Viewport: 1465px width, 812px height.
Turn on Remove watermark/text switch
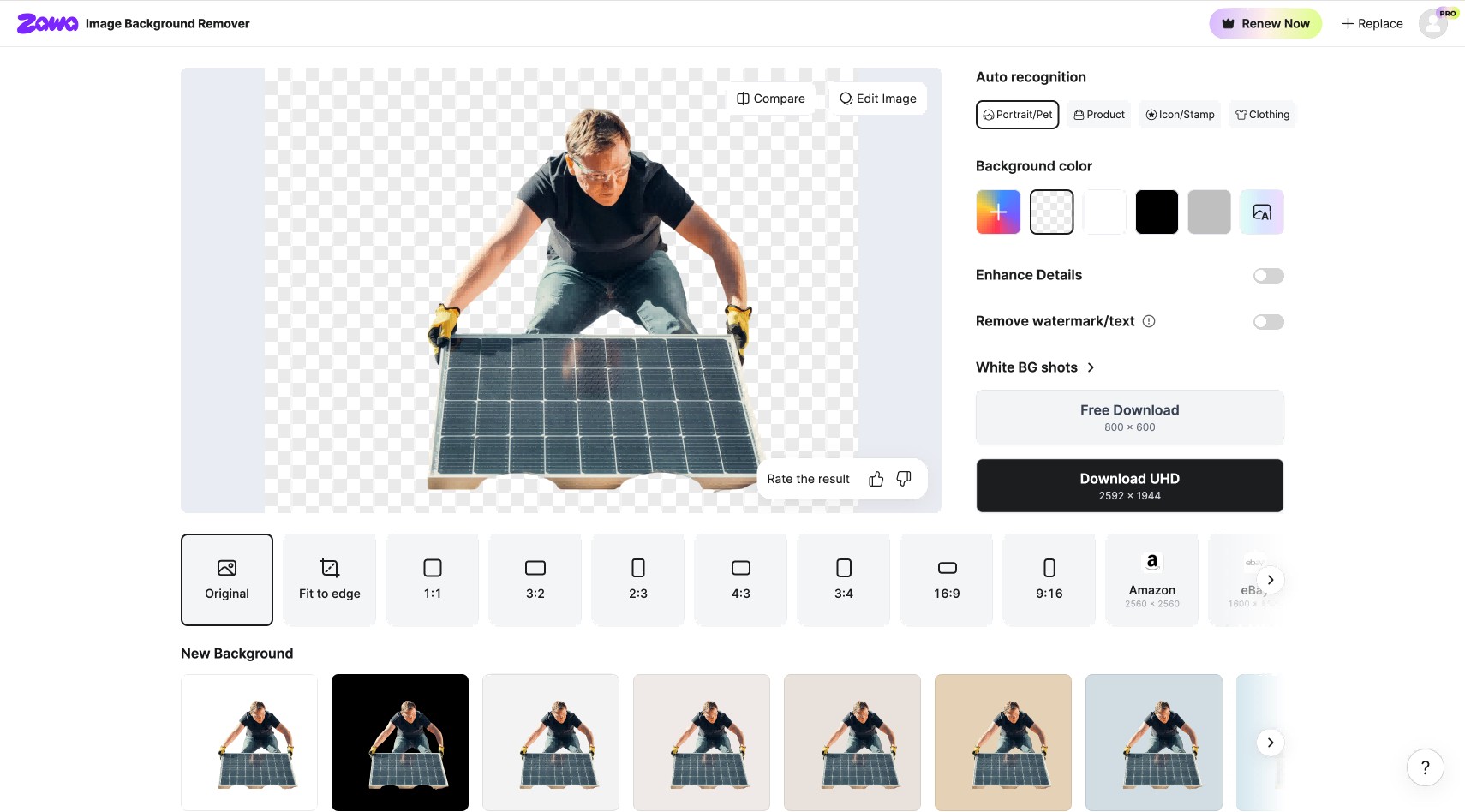tap(1269, 322)
